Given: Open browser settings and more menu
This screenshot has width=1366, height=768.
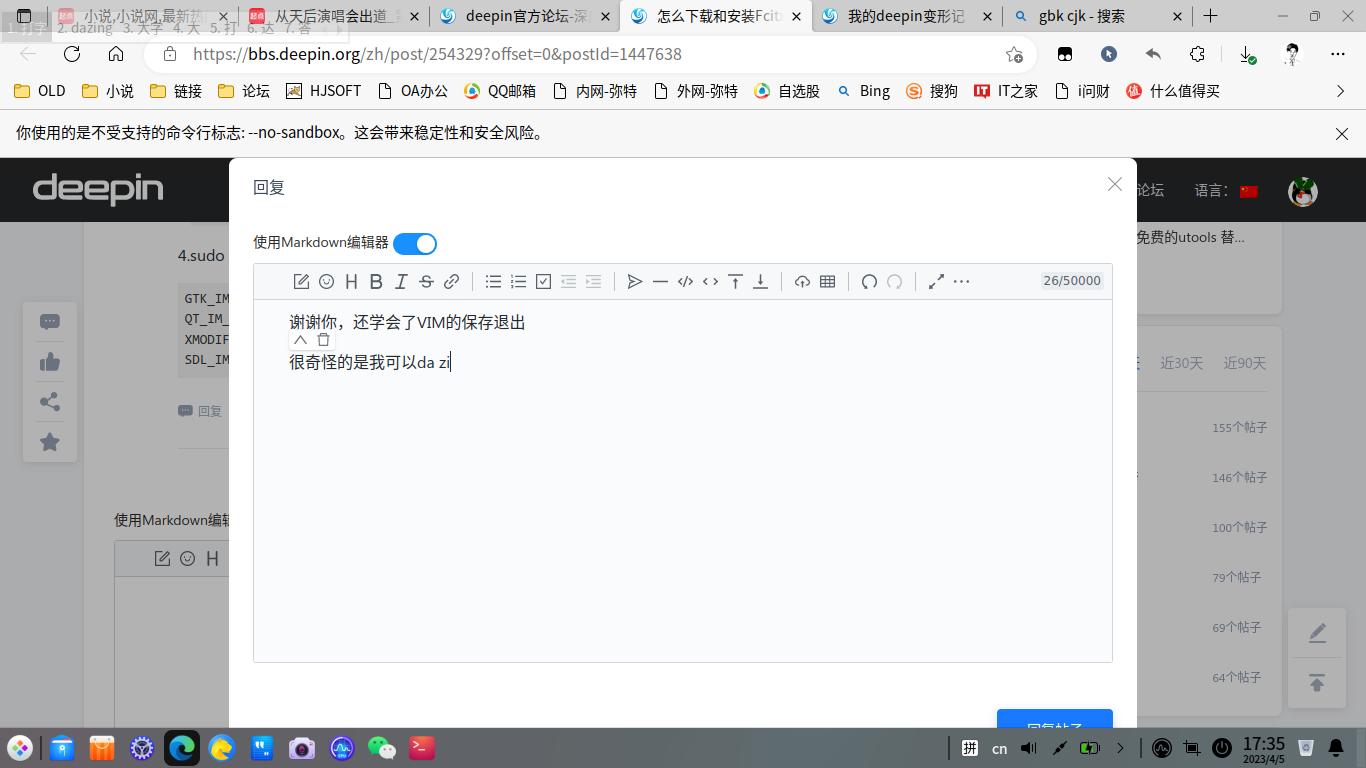Looking at the screenshot, I should coord(1338,54).
